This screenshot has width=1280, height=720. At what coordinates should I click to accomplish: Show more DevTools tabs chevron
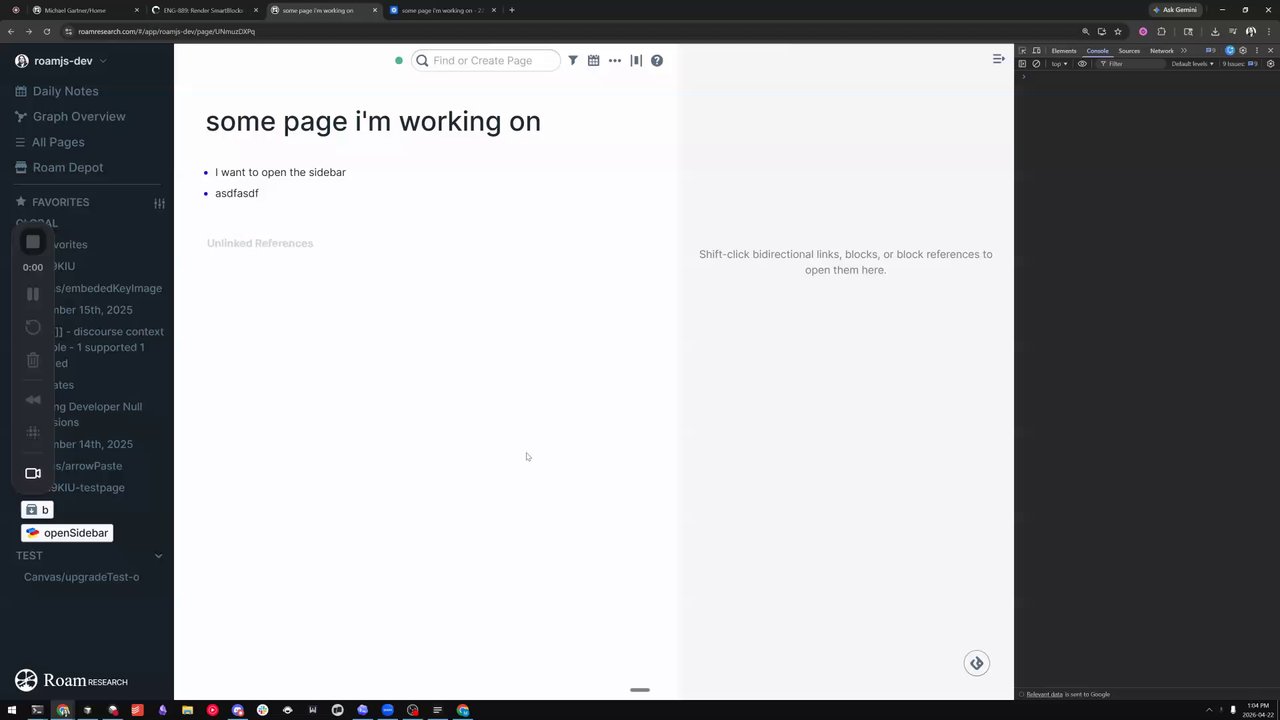[1184, 51]
